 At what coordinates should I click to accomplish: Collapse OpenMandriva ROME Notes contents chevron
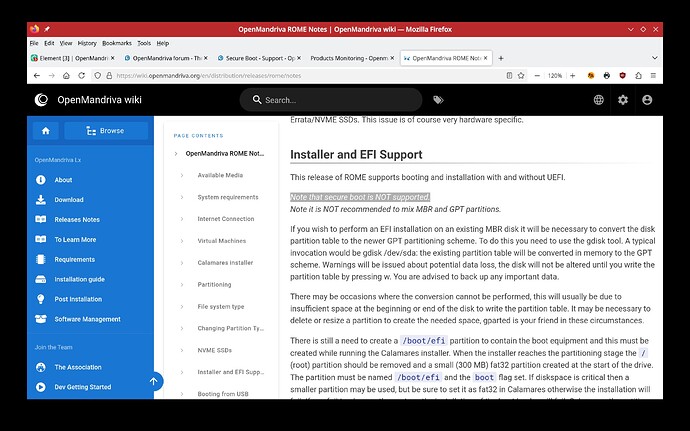pyautogui.click(x=176, y=154)
